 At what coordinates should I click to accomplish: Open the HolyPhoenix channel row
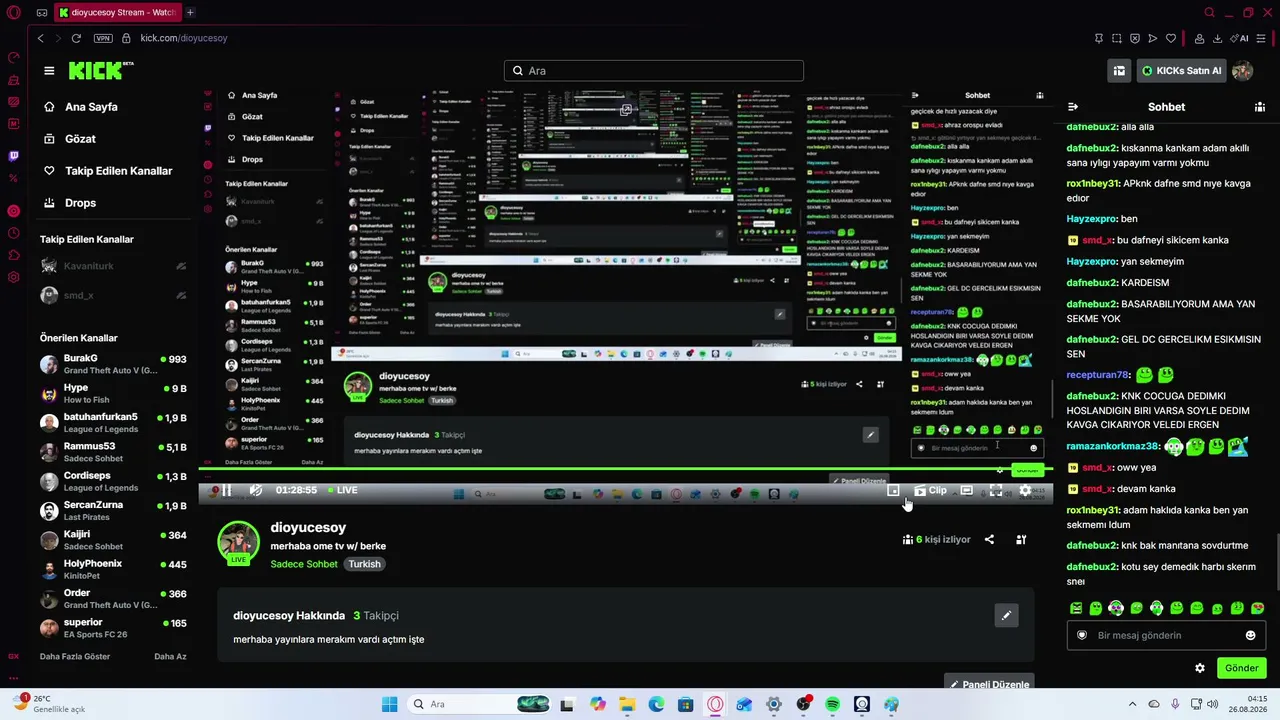tap(114, 569)
